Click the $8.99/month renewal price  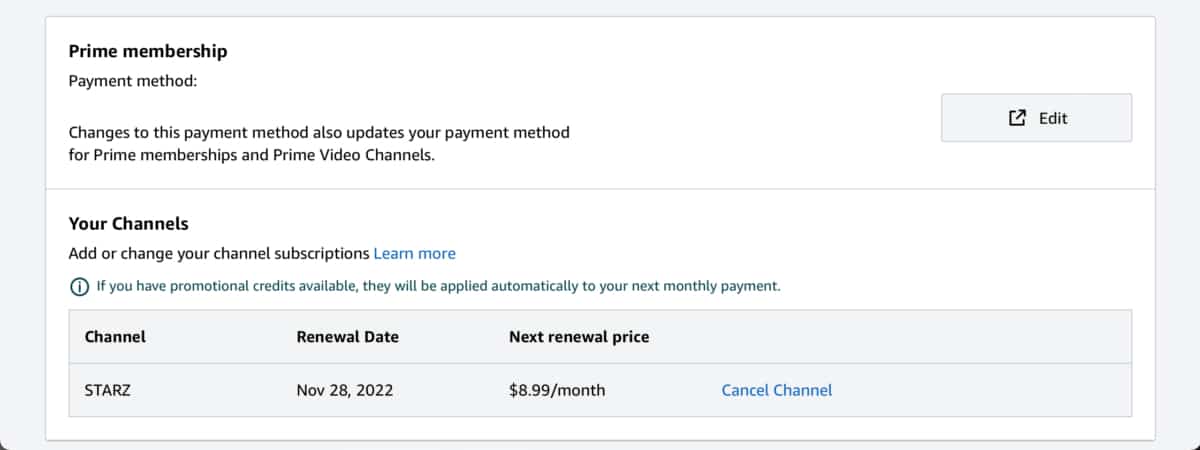557,390
